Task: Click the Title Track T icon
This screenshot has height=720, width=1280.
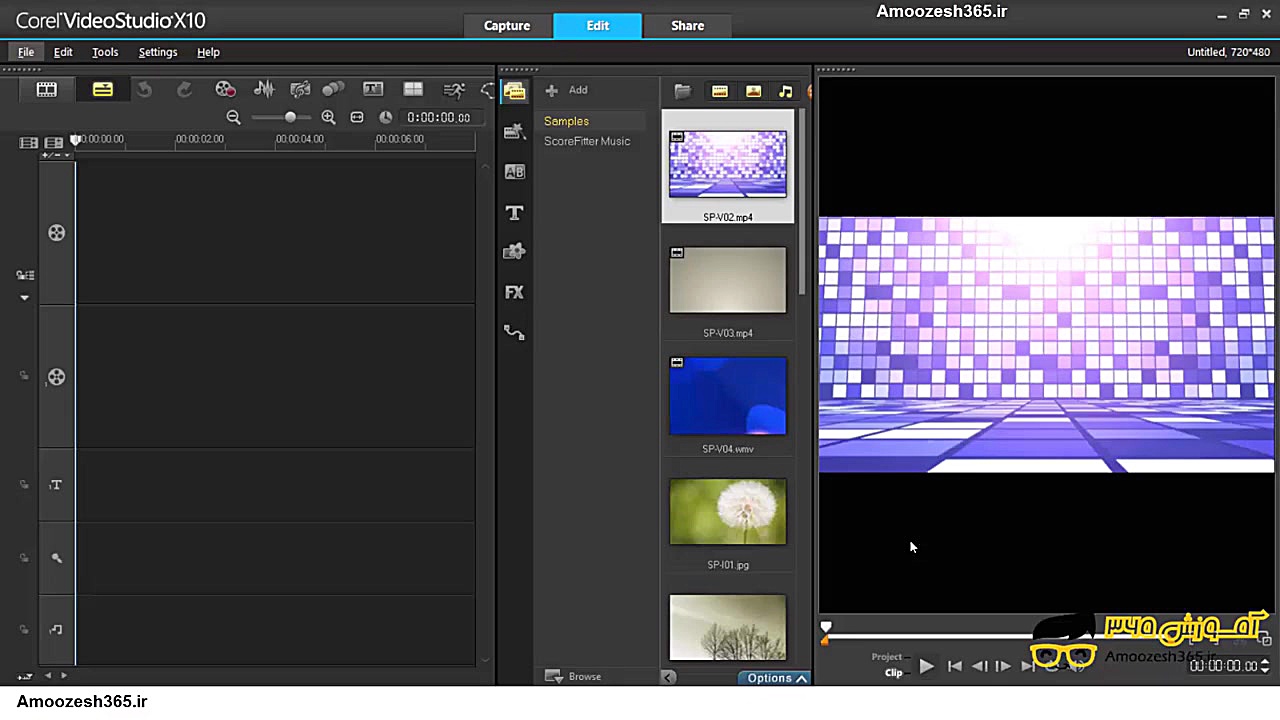Action: 56,485
